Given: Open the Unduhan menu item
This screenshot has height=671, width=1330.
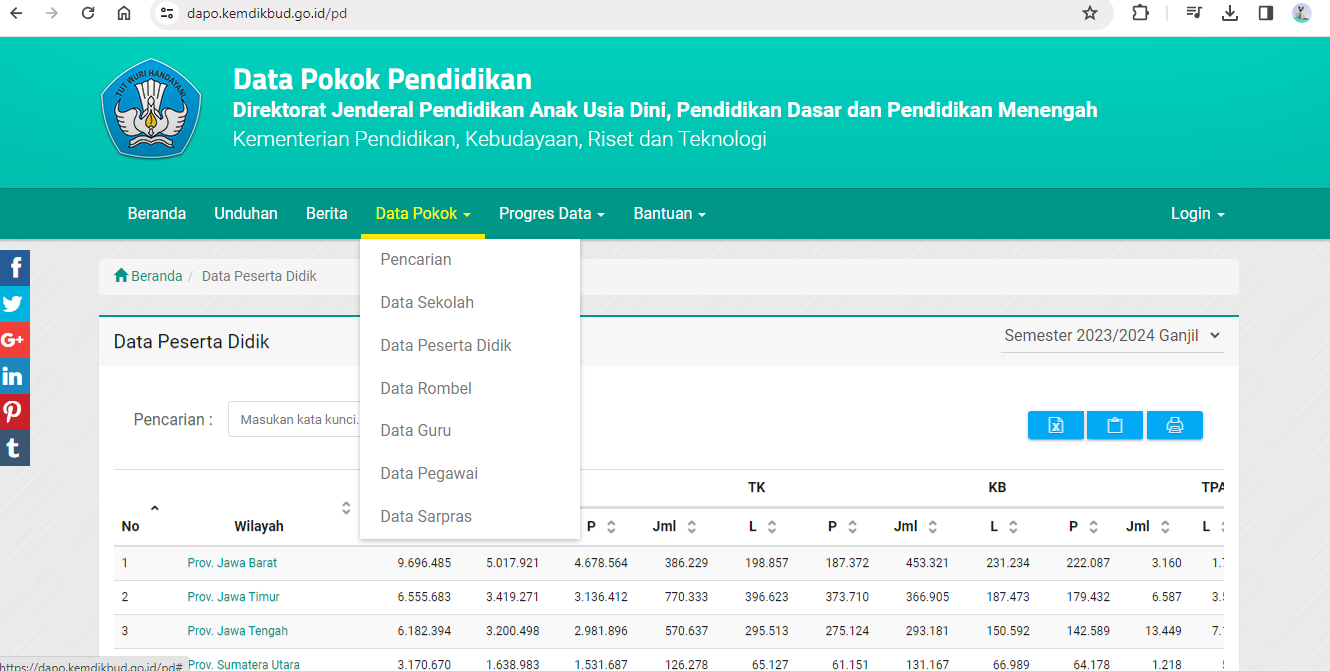Looking at the screenshot, I should (x=245, y=213).
